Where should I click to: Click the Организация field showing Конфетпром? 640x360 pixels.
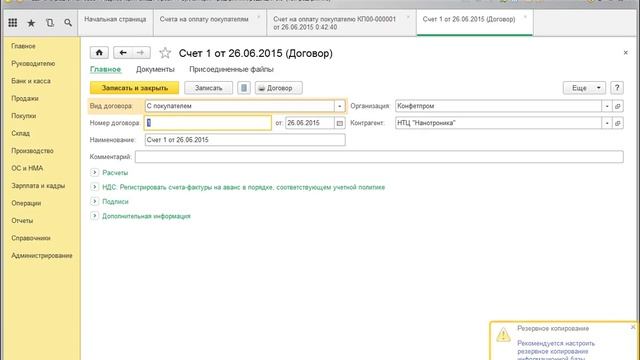pos(498,106)
